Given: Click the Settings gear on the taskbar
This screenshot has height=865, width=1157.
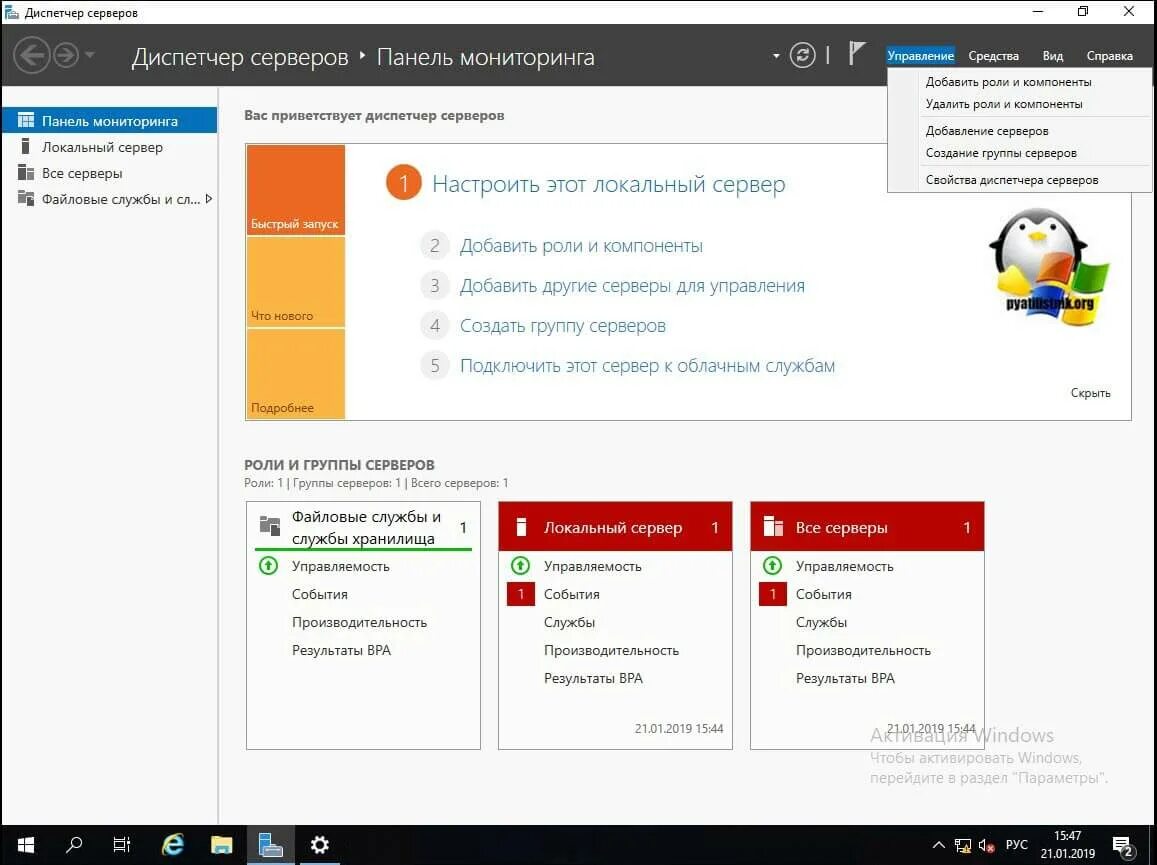Looking at the screenshot, I should (319, 845).
